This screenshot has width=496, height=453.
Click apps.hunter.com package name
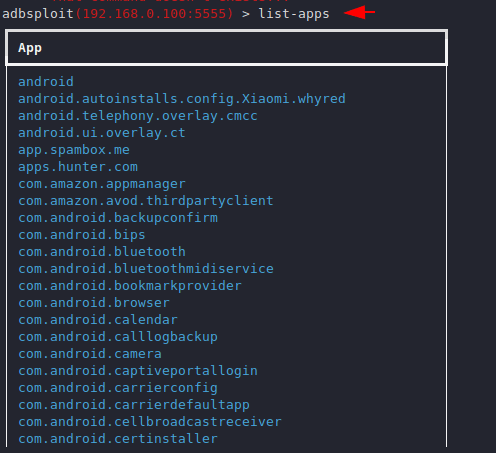pos(78,167)
